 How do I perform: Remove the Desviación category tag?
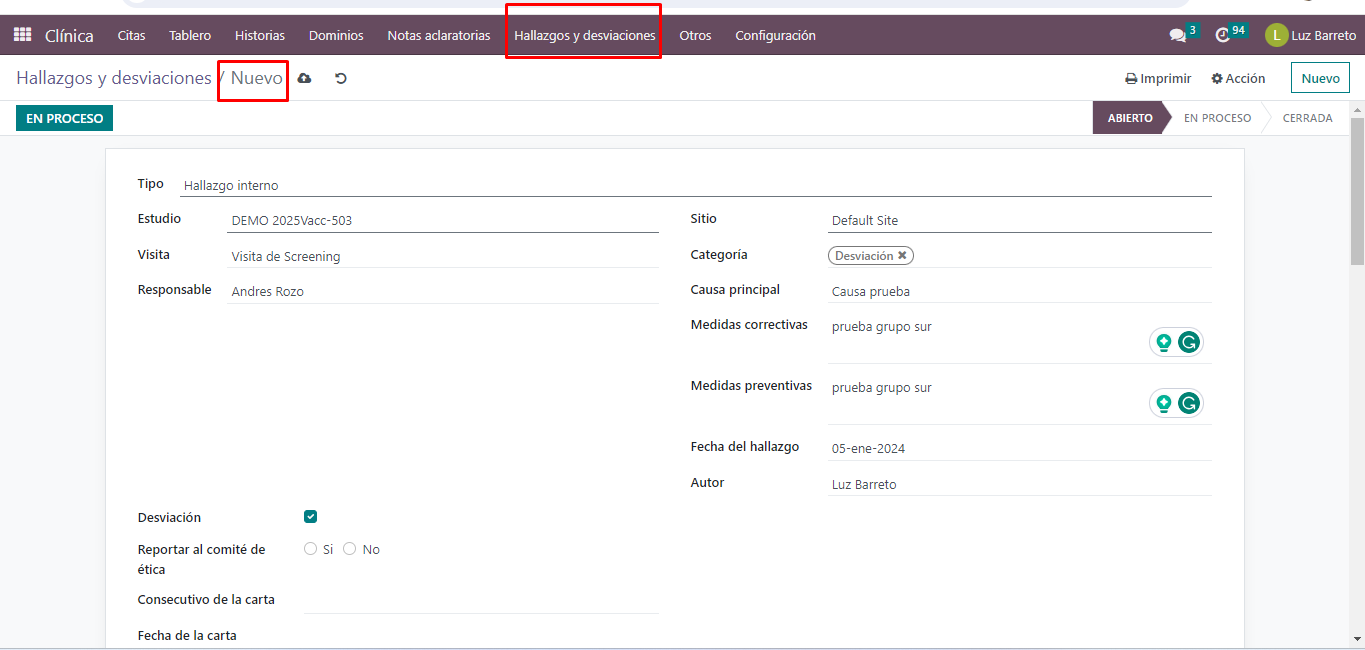coord(902,256)
